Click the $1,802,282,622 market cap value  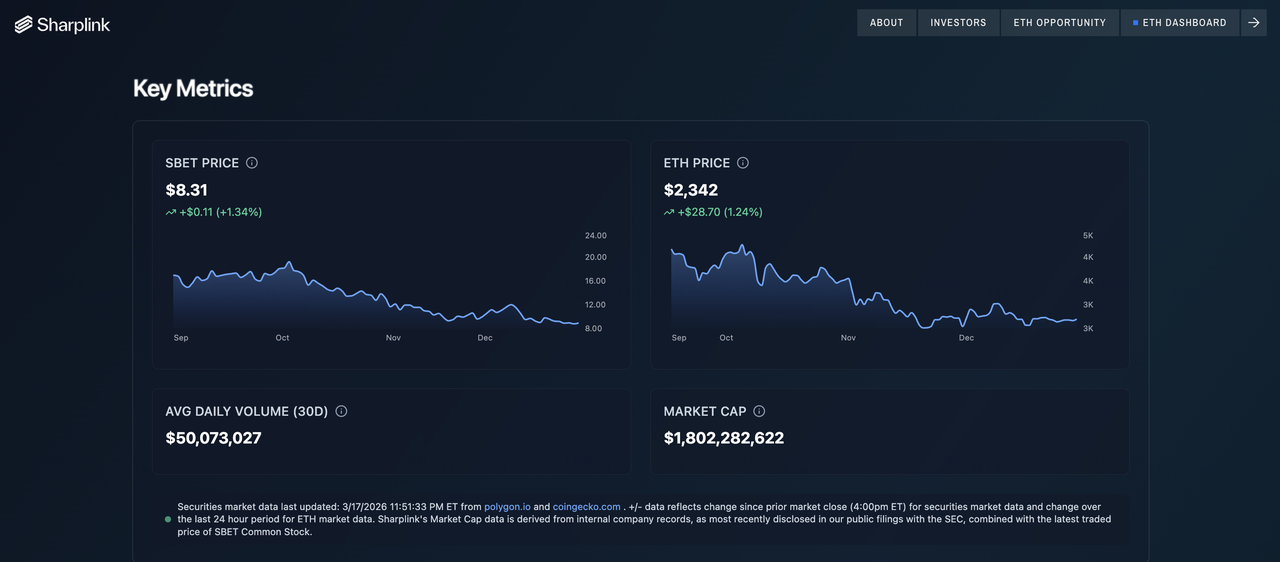[724, 438]
